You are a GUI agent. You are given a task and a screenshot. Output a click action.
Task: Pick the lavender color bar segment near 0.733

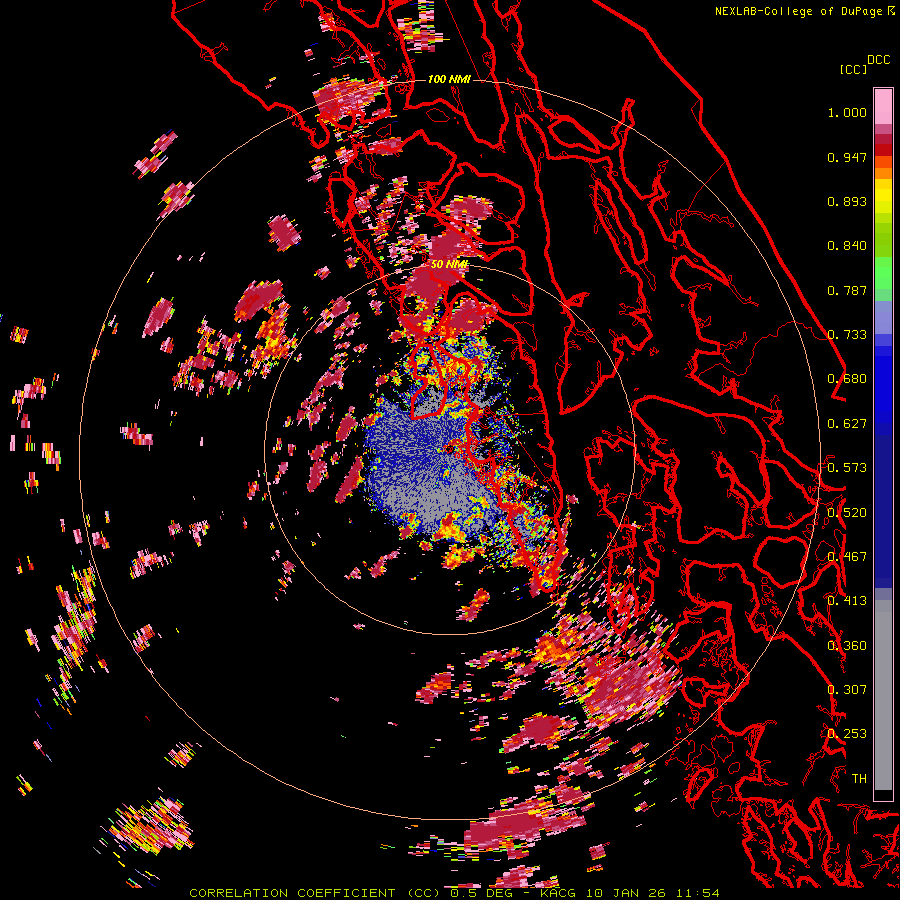pyautogui.click(x=883, y=317)
